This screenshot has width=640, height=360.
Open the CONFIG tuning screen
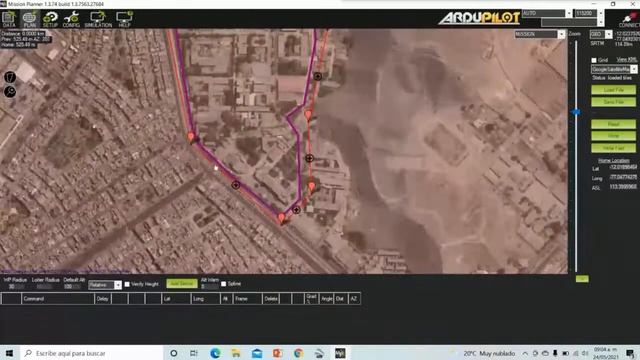(x=71, y=19)
